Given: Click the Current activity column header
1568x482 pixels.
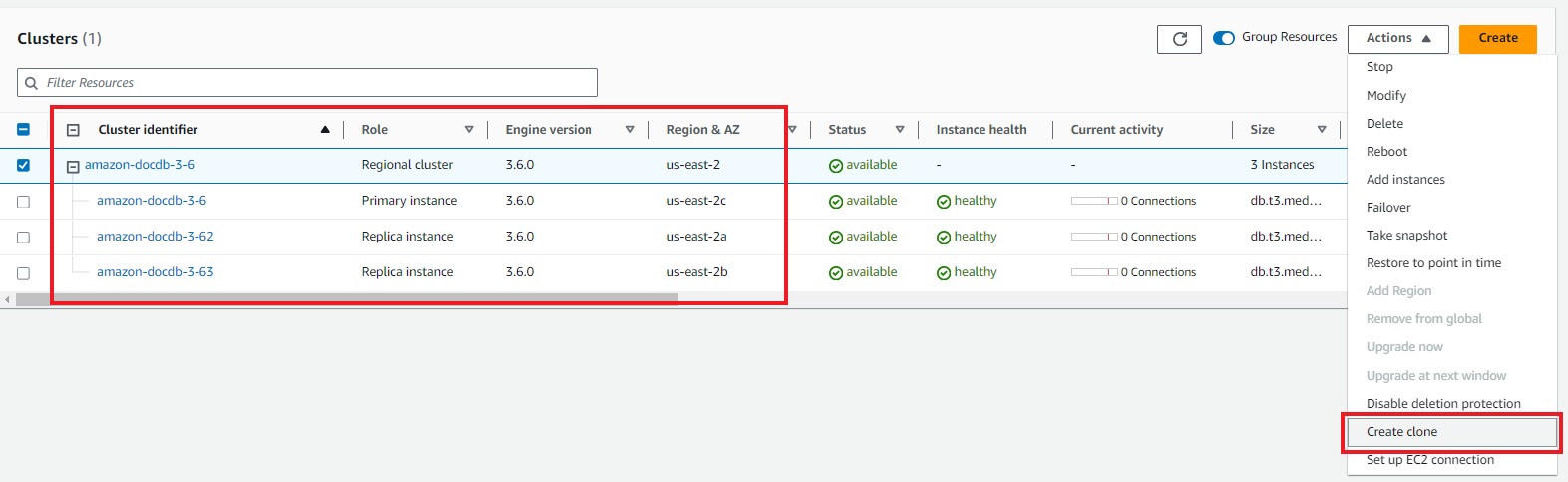Looking at the screenshot, I should click(x=1117, y=130).
